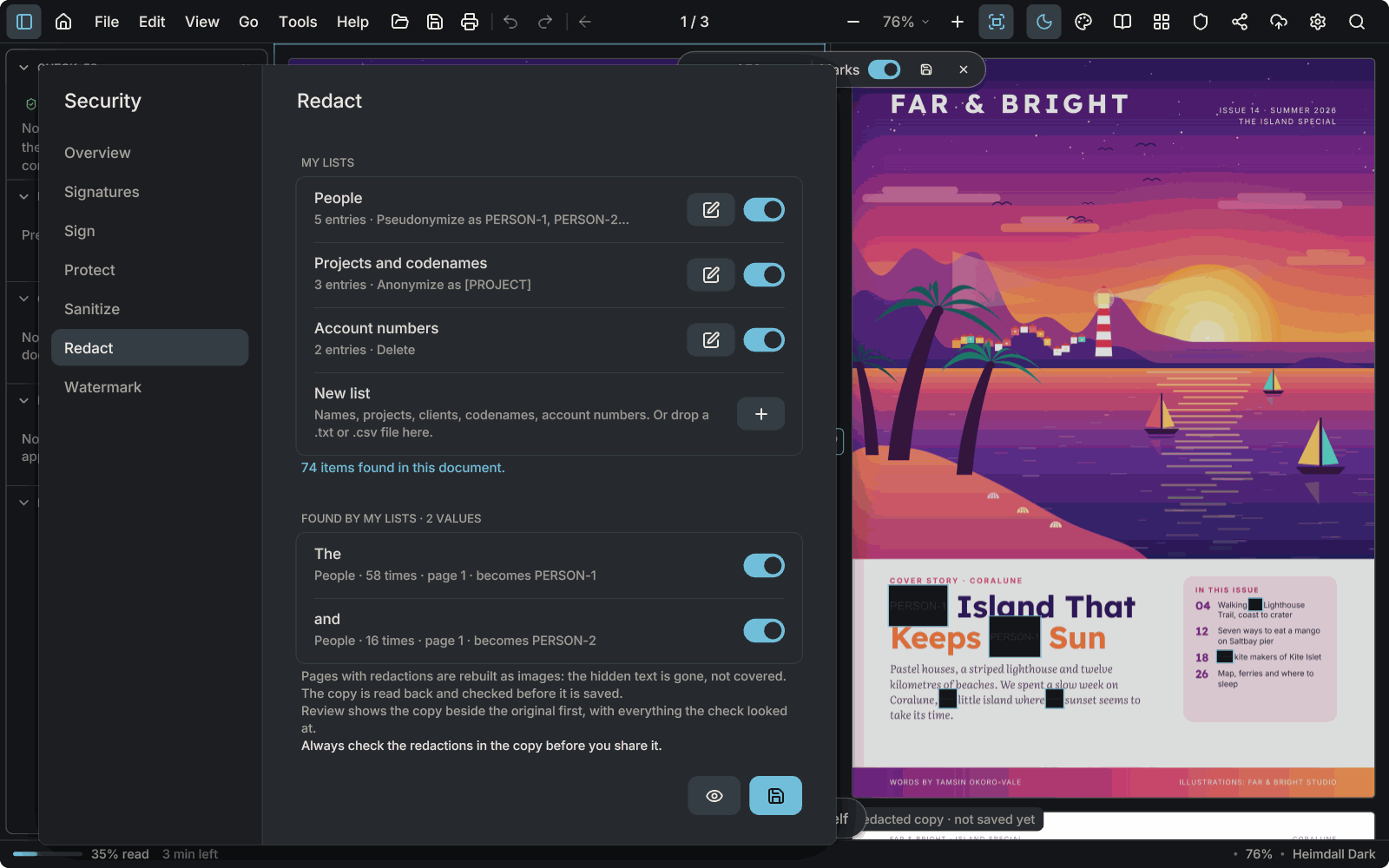The height and width of the screenshot is (868, 1389).
Task: Close the redacted preview bar
Action: (964, 69)
